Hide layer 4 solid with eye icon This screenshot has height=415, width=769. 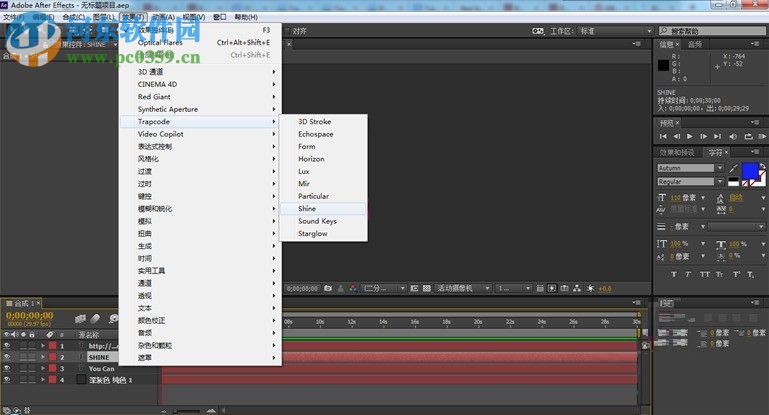(x=7, y=380)
